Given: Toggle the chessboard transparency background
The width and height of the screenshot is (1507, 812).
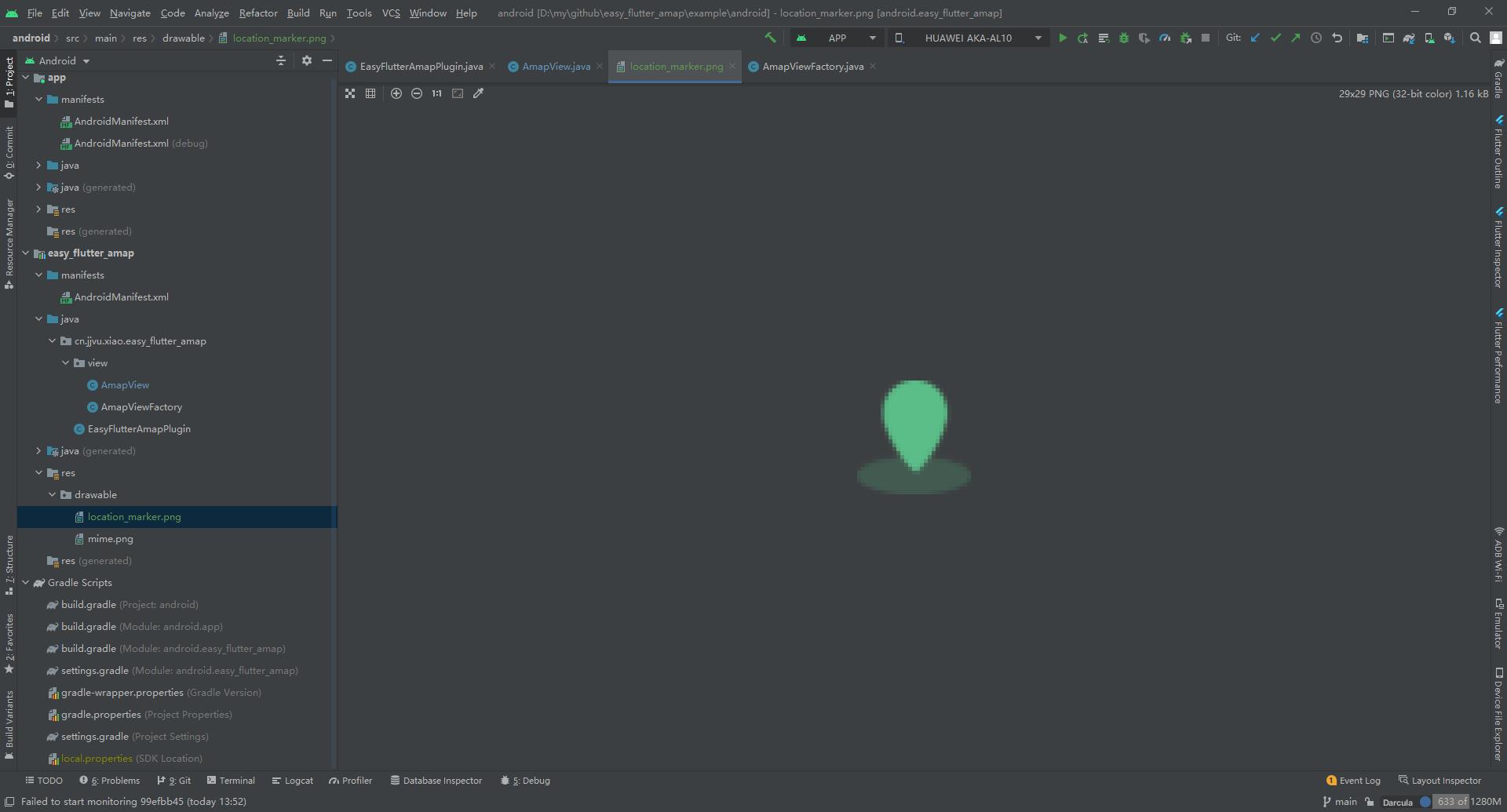Looking at the screenshot, I should (x=350, y=93).
